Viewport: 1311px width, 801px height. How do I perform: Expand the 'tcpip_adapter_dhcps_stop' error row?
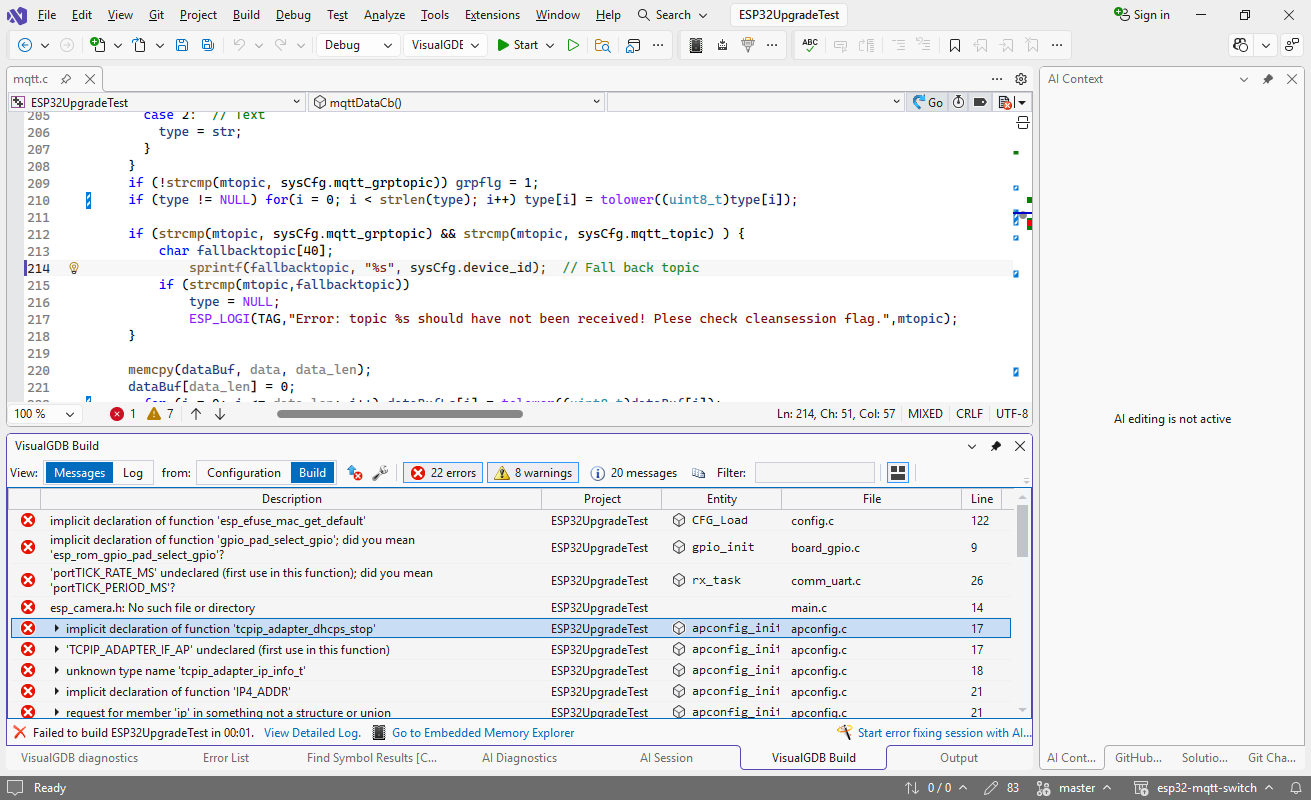57,629
